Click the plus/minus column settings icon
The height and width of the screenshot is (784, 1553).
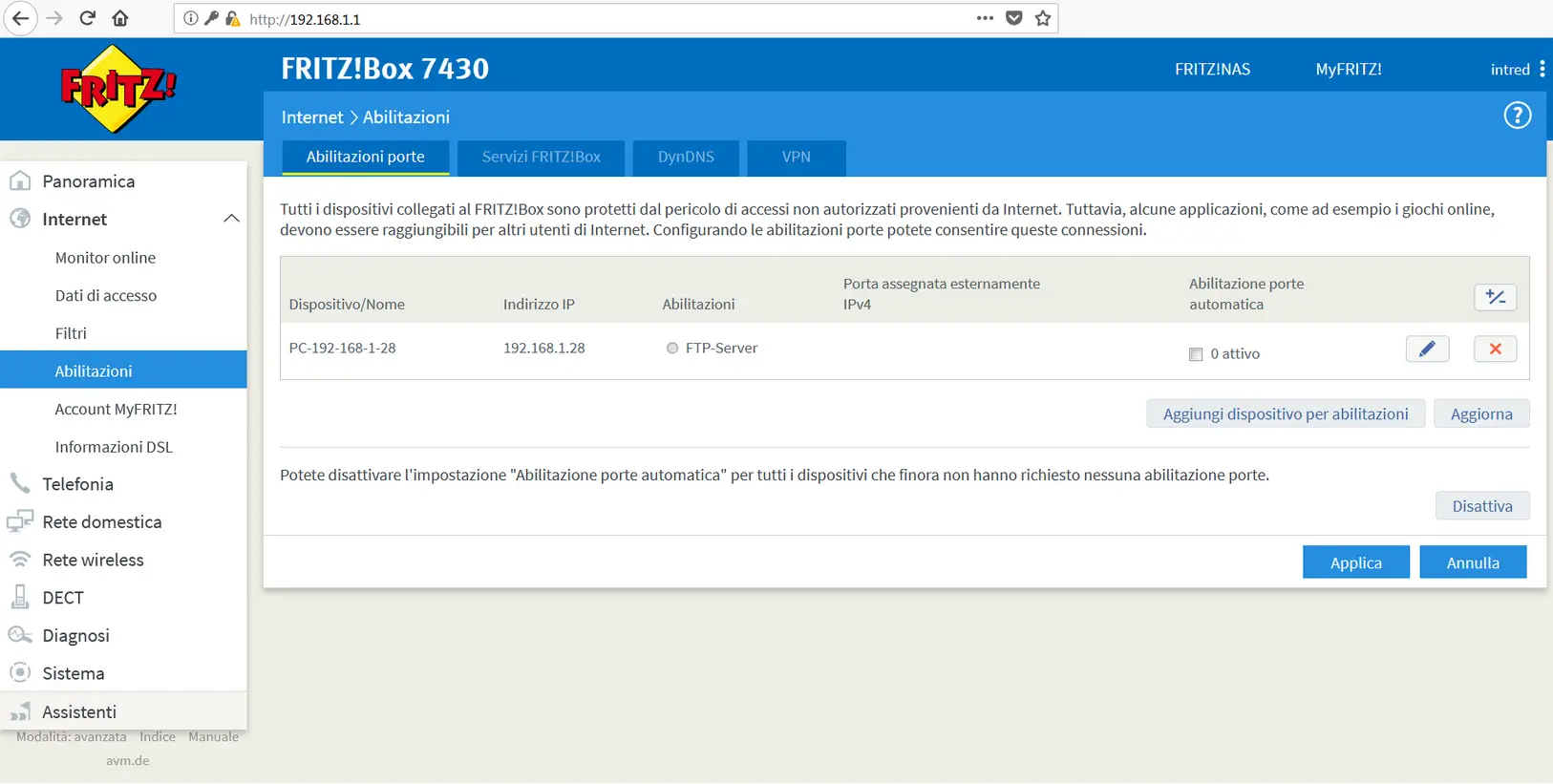(x=1496, y=298)
